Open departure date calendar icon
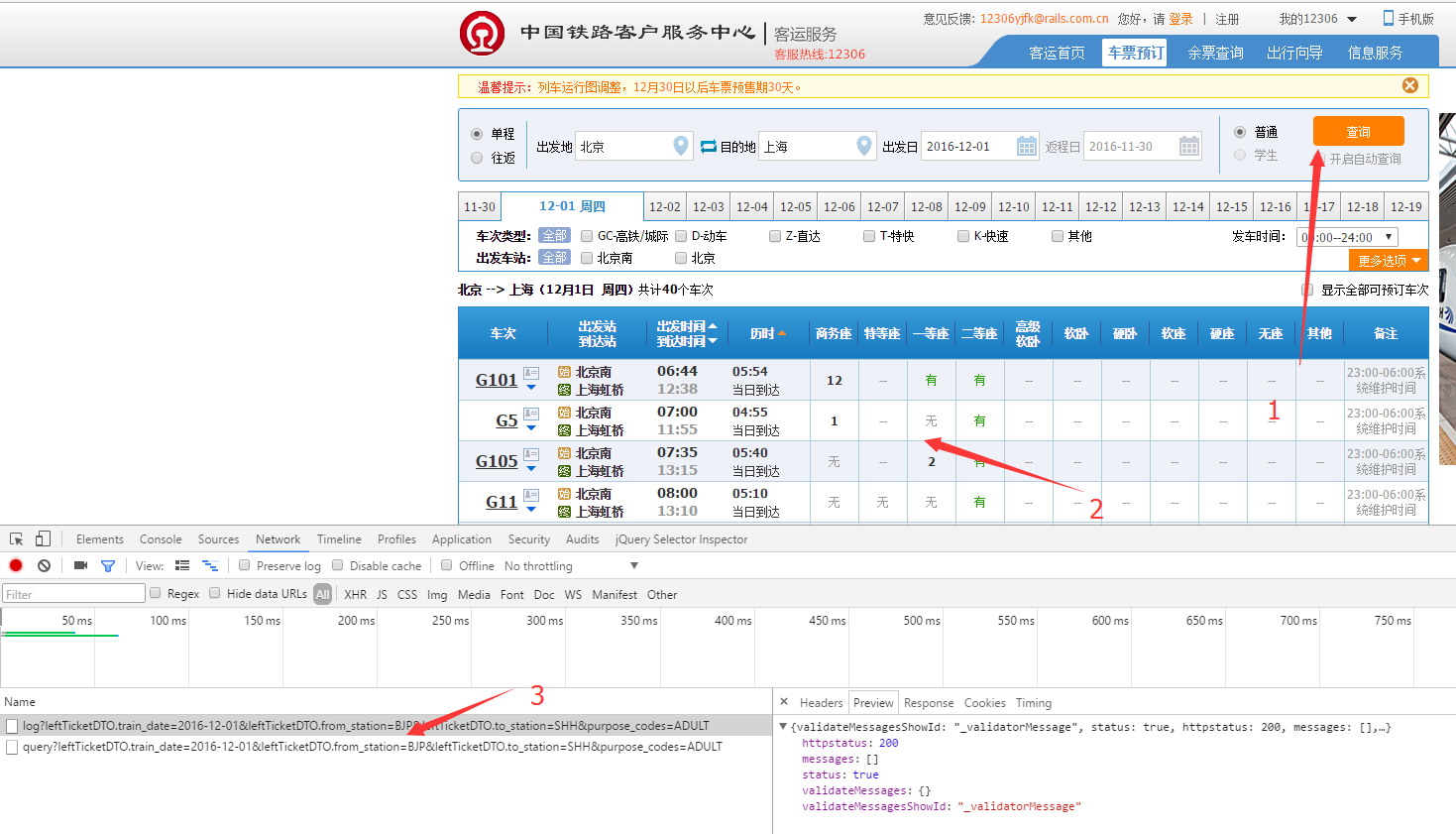Image resolution: width=1456 pixels, height=834 pixels. point(1027,146)
